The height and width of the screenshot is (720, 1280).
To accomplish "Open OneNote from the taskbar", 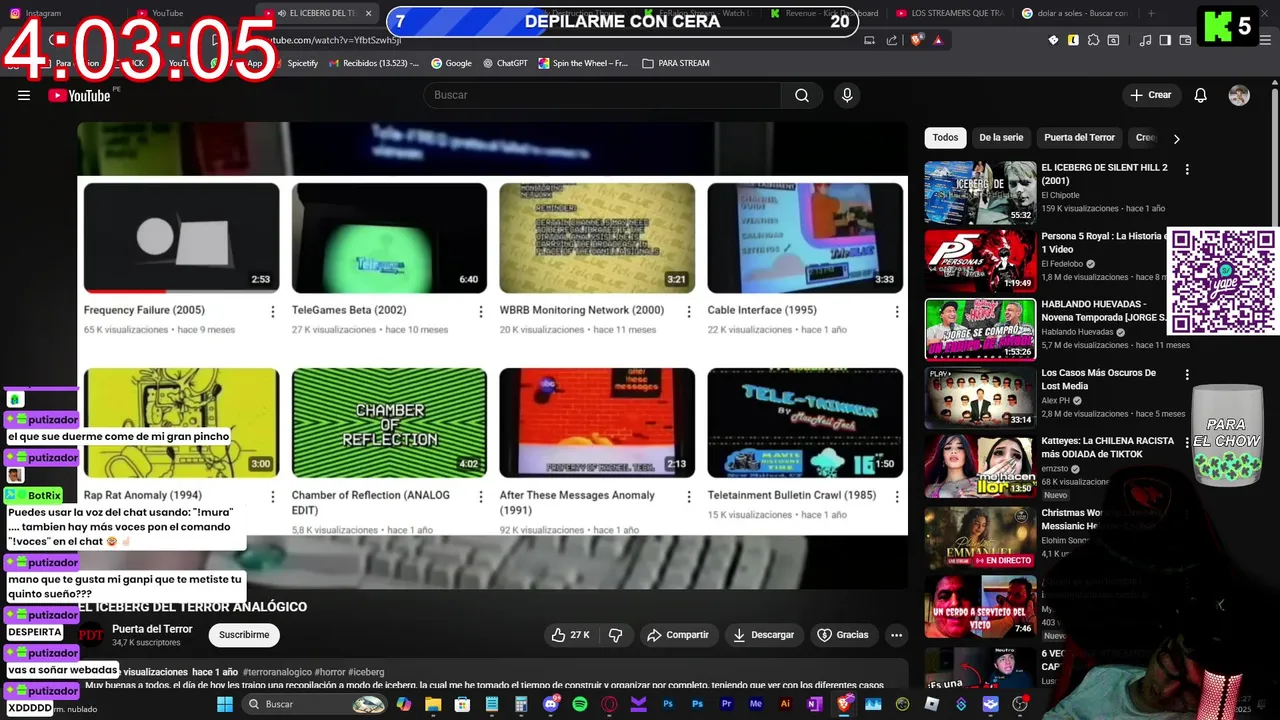I will click(x=814, y=704).
